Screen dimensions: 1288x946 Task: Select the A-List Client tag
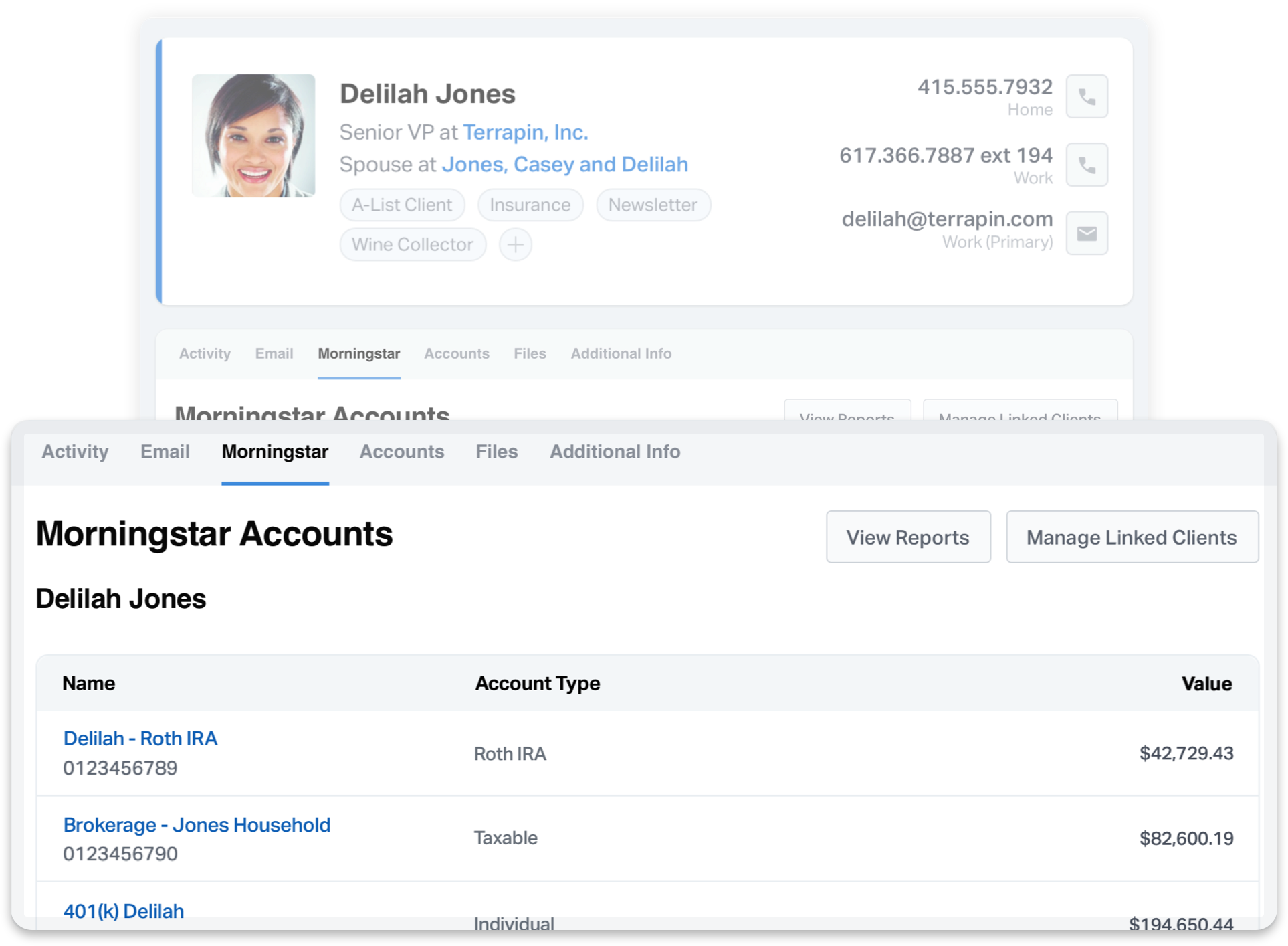(x=402, y=205)
